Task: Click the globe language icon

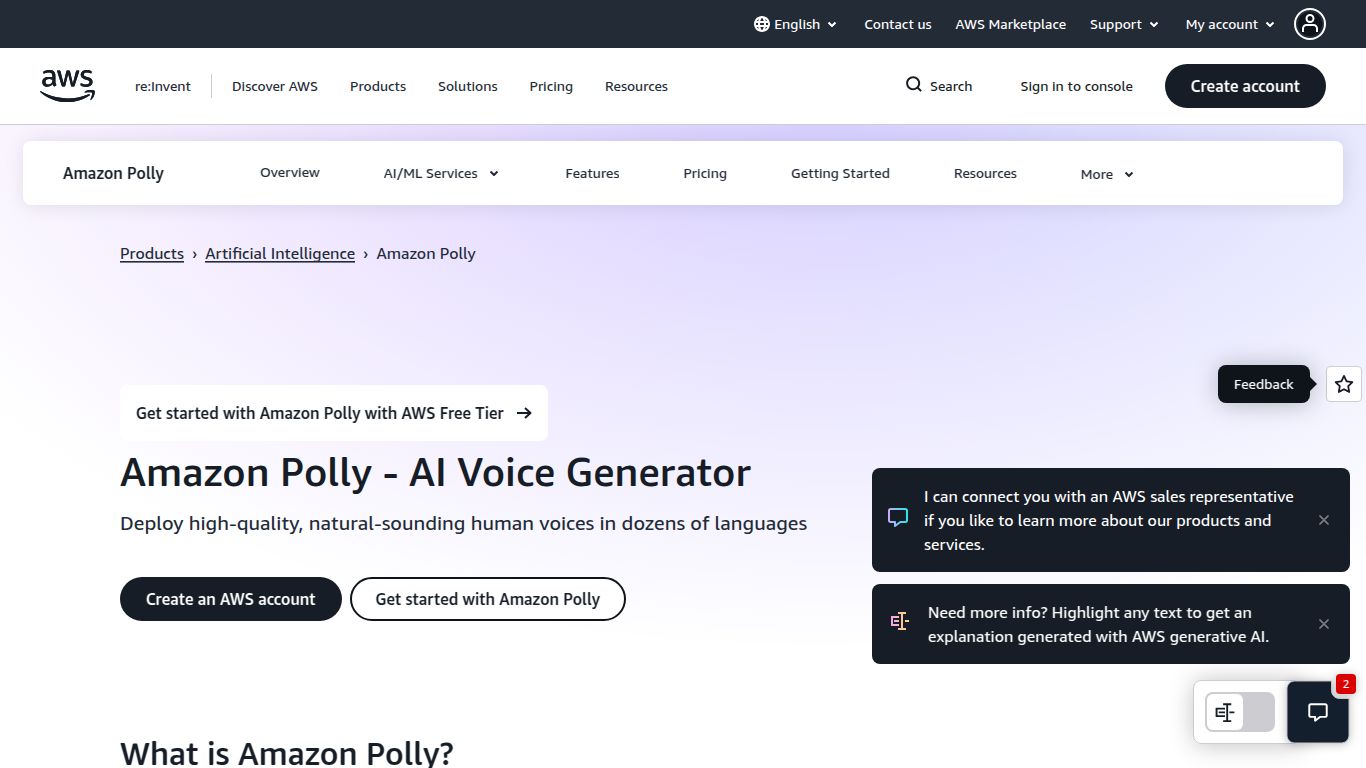Action: (760, 23)
